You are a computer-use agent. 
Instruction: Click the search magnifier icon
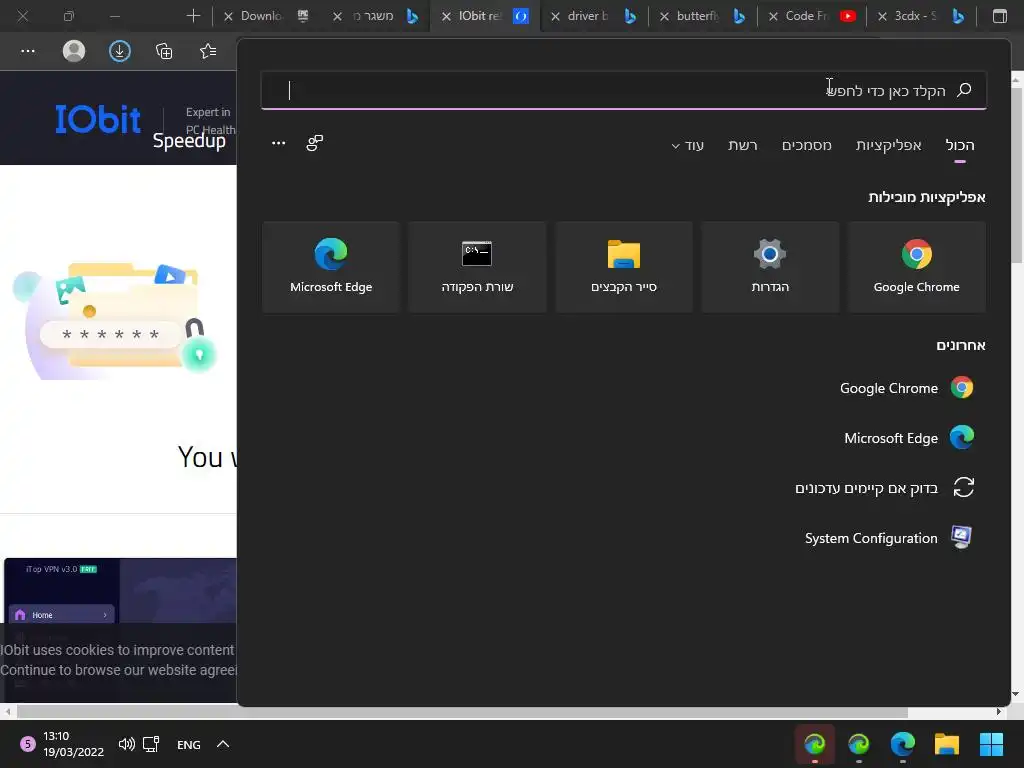964,90
